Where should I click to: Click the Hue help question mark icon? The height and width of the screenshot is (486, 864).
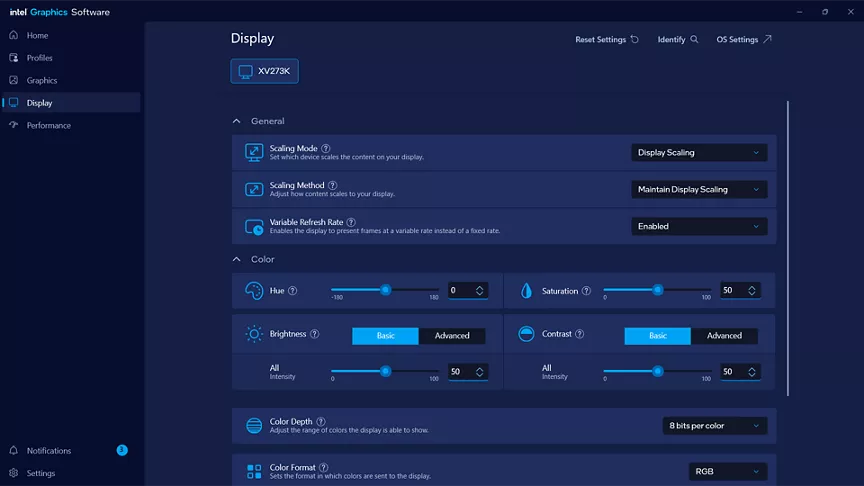294,291
